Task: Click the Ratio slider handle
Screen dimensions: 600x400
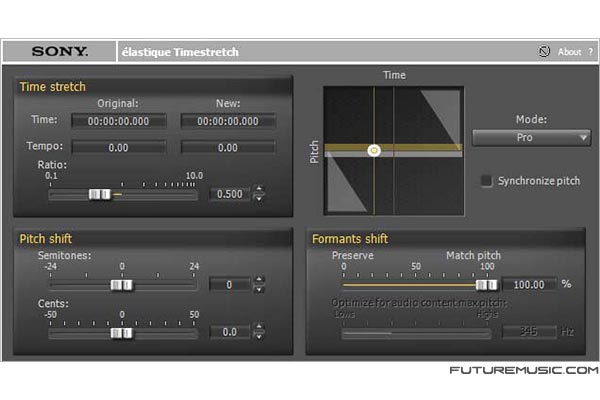Action: [x=99, y=194]
